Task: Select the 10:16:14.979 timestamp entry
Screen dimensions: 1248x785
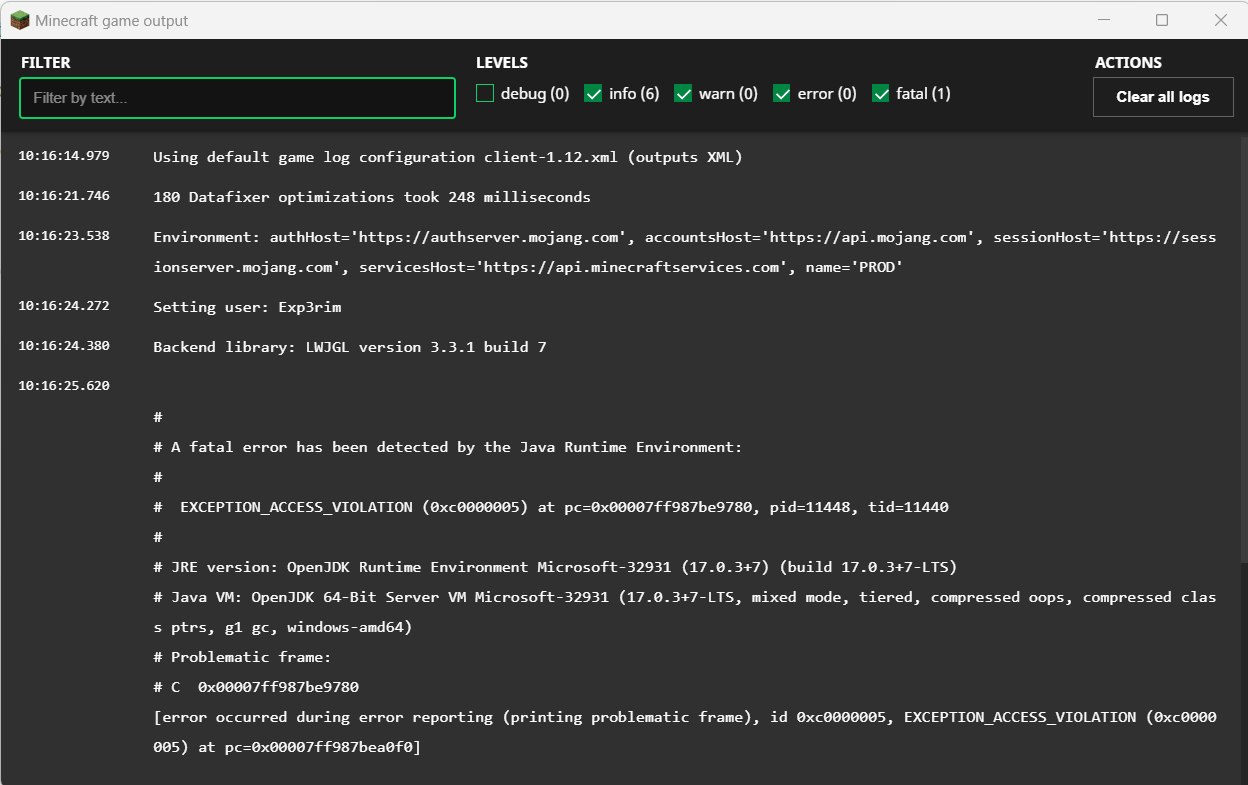Action: pyautogui.click(x=64, y=156)
